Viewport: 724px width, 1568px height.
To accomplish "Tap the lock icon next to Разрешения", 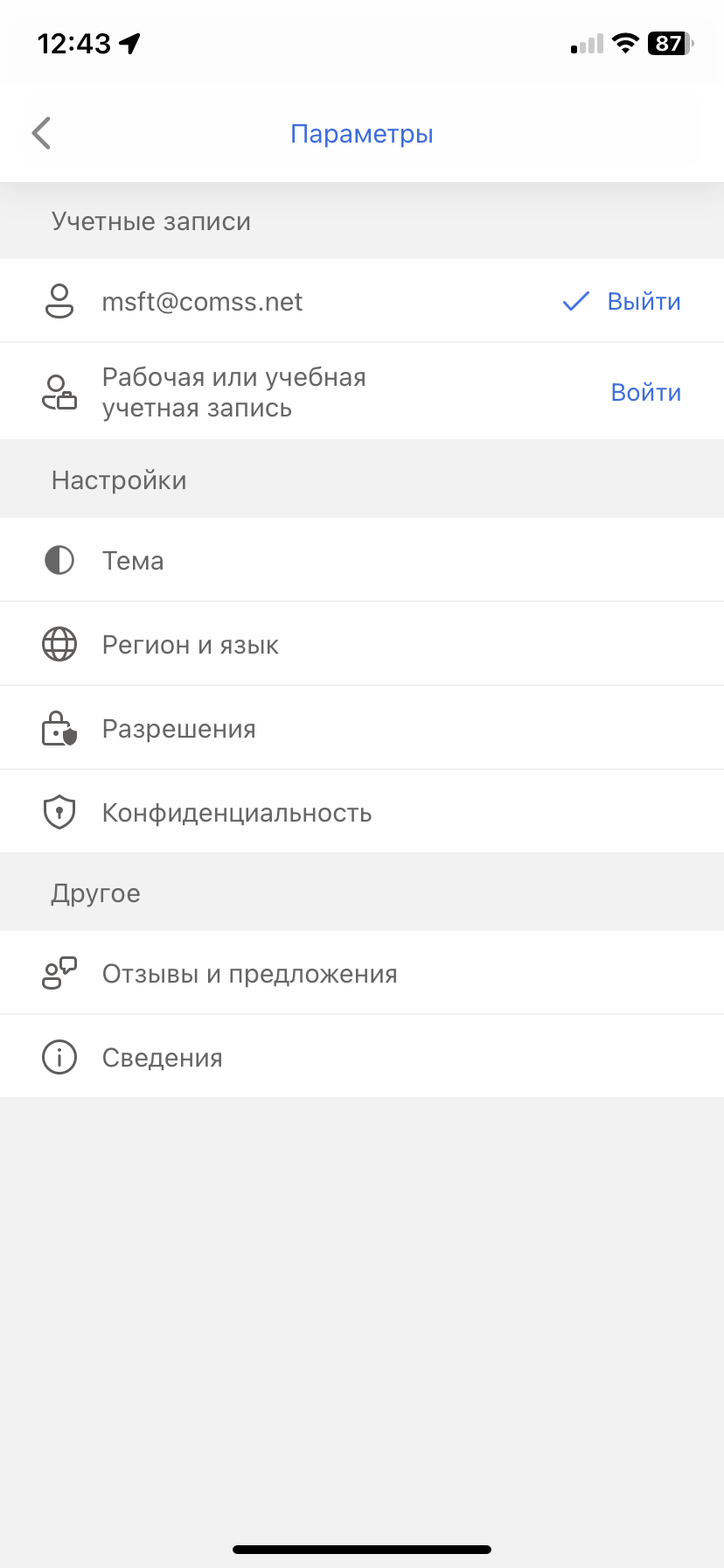I will pos(59,729).
